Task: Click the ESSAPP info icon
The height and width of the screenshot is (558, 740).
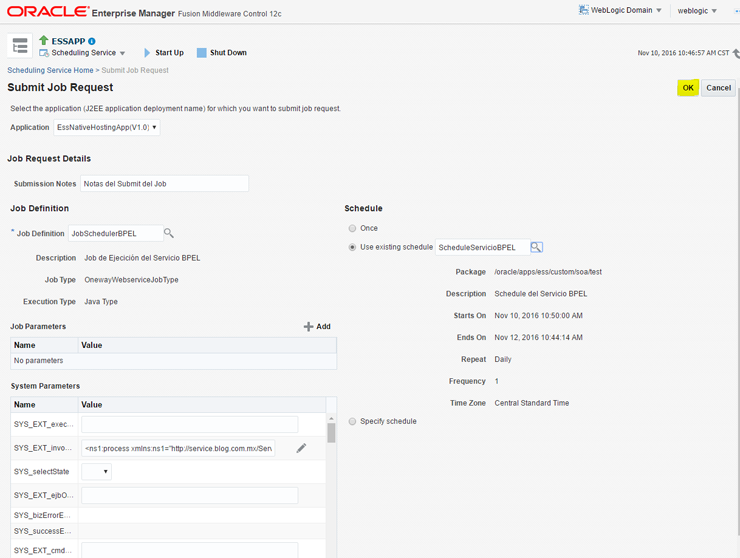Action: pyautogui.click(x=92, y=41)
